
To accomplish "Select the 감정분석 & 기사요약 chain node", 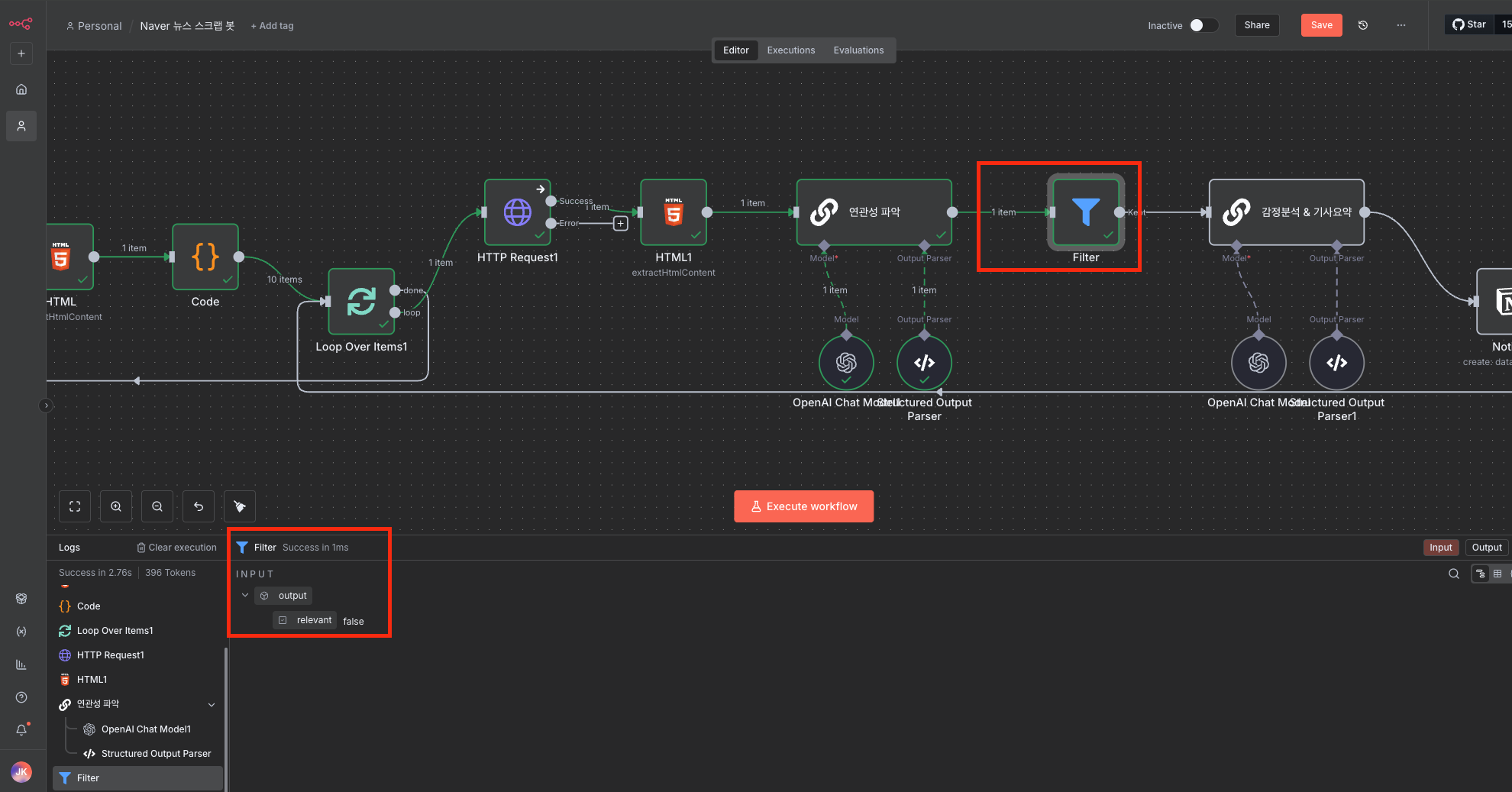I will (x=1287, y=212).
